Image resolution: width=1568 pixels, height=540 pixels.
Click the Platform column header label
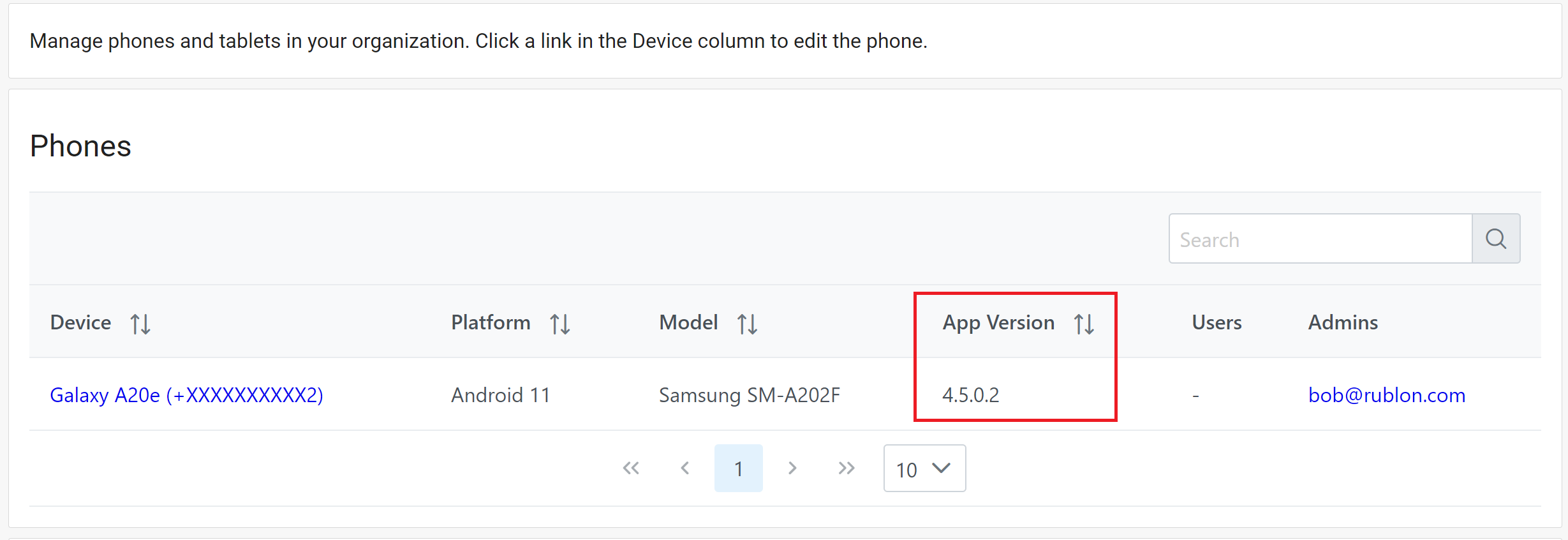click(491, 322)
